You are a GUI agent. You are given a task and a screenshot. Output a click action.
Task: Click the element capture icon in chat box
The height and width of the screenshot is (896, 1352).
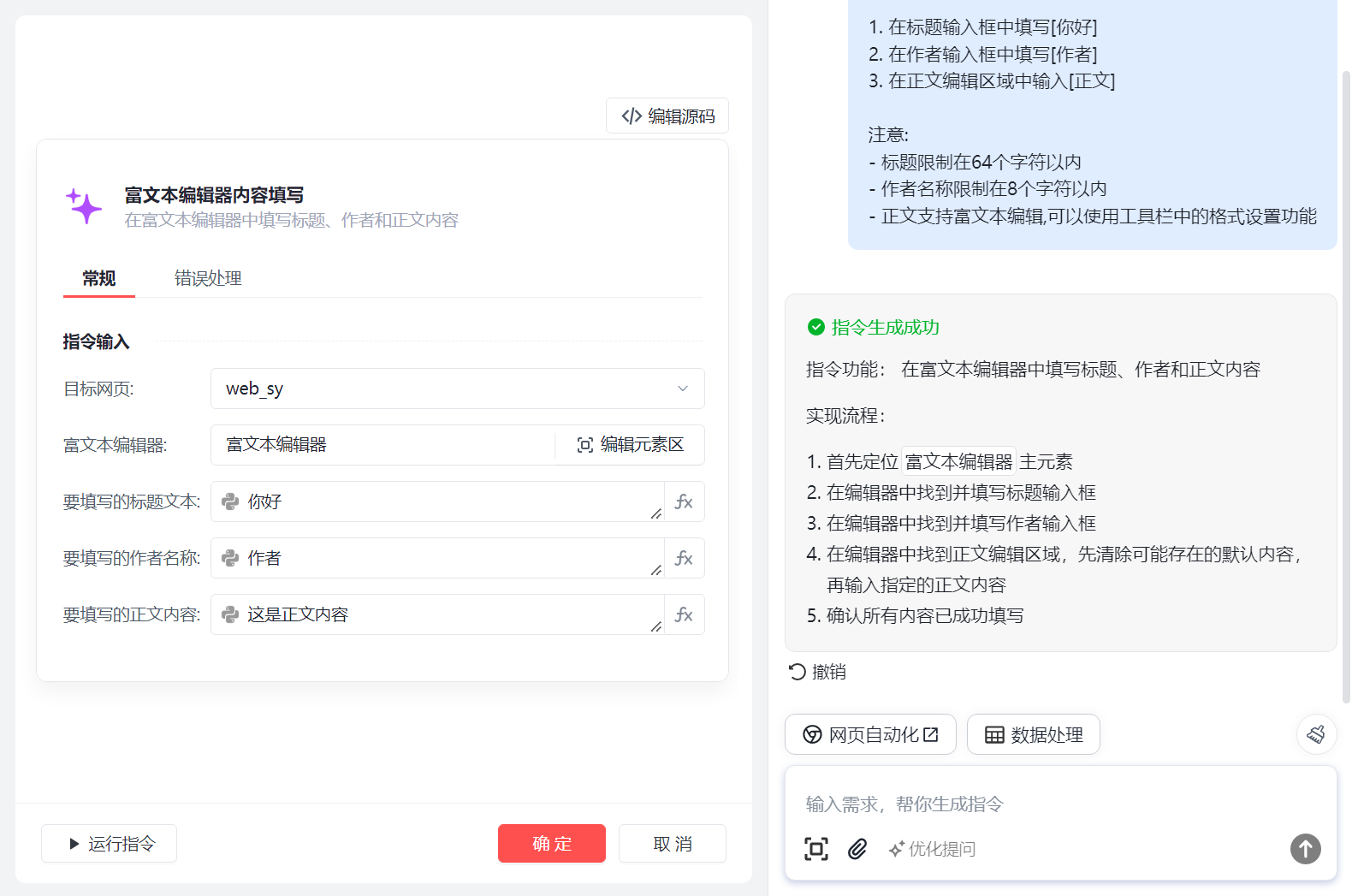point(816,849)
